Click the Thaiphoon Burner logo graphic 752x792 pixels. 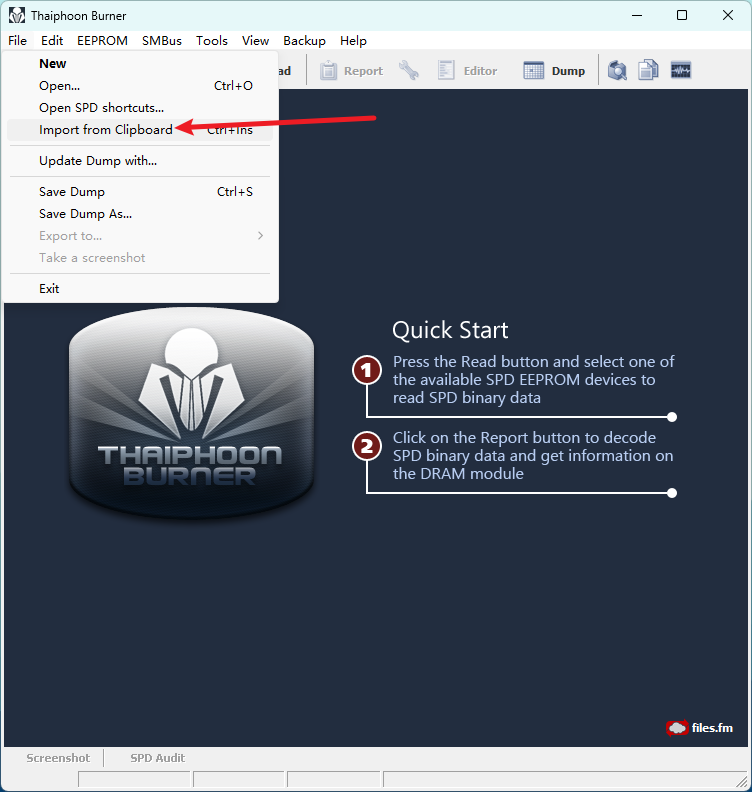click(x=191, y=412)
